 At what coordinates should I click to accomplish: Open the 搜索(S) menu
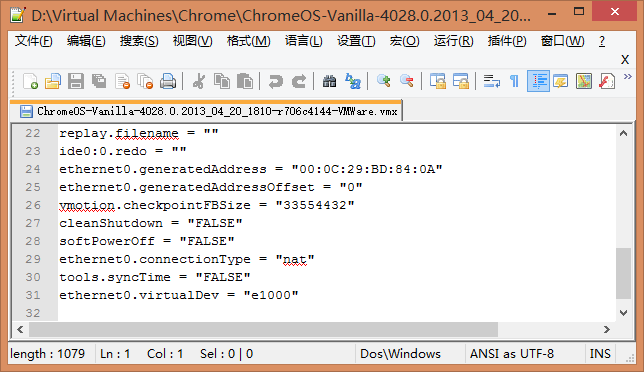click(139, 41)
